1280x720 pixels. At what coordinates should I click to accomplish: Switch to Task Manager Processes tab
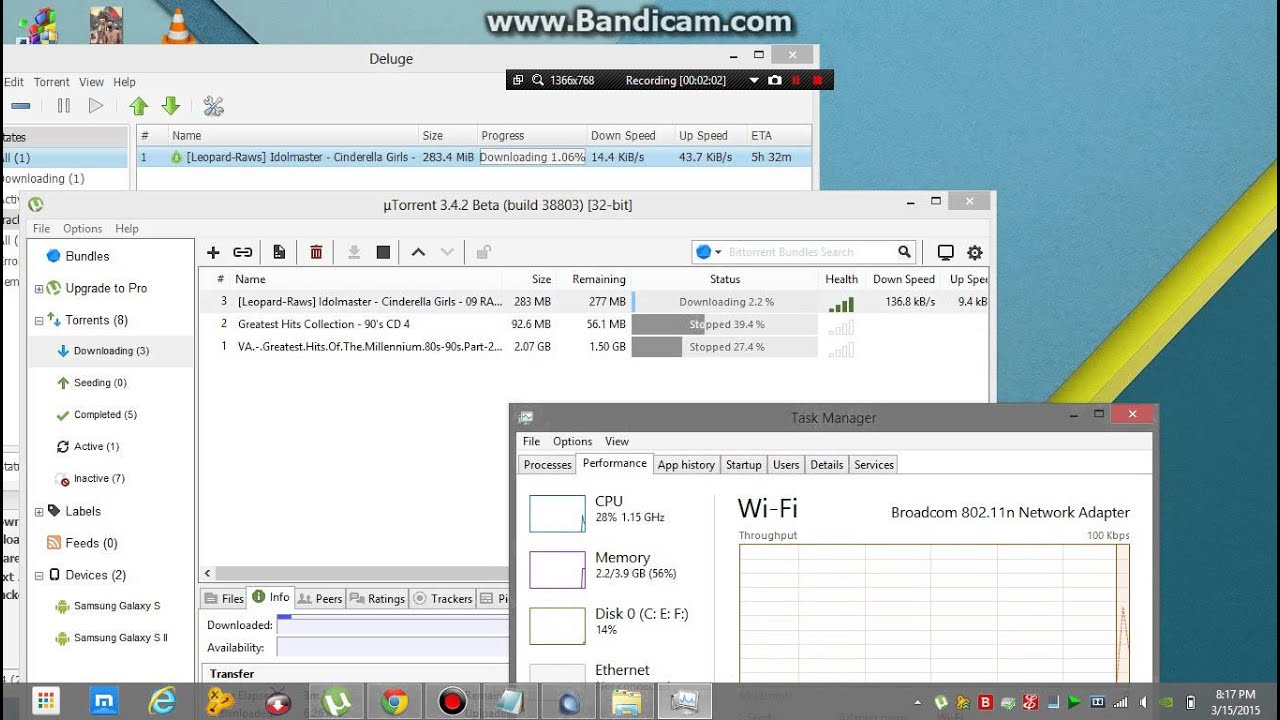[x=548, y=464]
